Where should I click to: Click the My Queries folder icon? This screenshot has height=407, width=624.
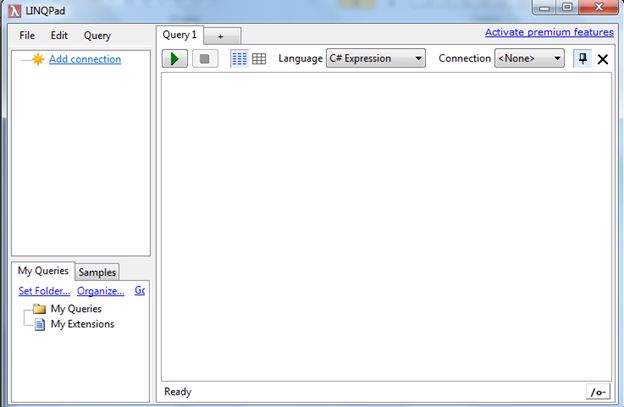coord(39,309)
